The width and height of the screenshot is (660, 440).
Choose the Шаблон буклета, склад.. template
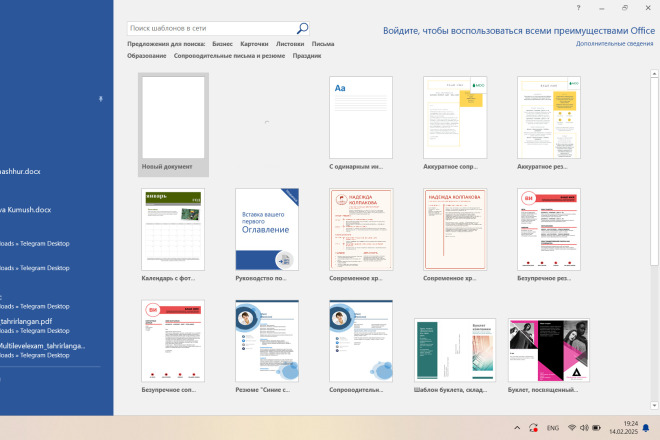pyautogui.click(x=455, y=356)
